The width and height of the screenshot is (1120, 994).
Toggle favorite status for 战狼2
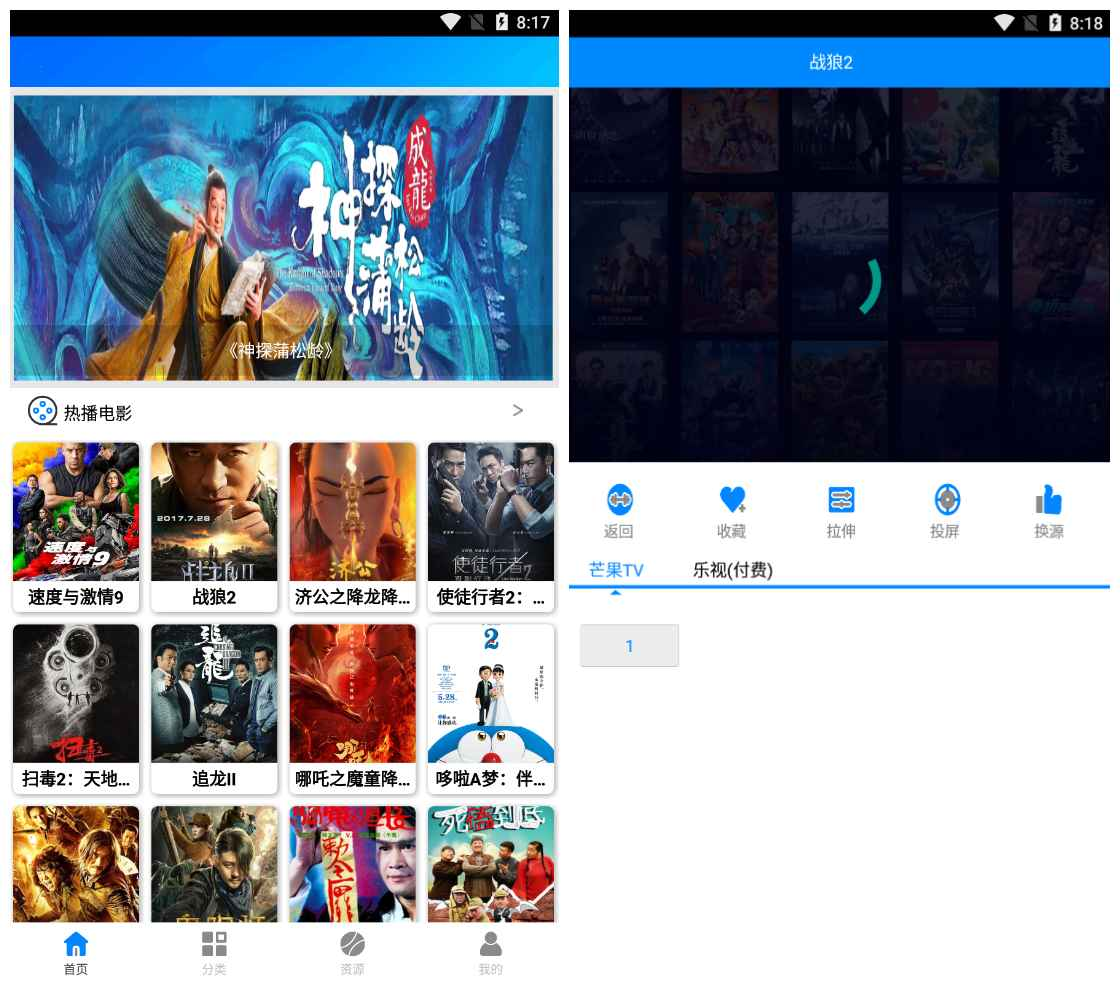click(731, 510)
